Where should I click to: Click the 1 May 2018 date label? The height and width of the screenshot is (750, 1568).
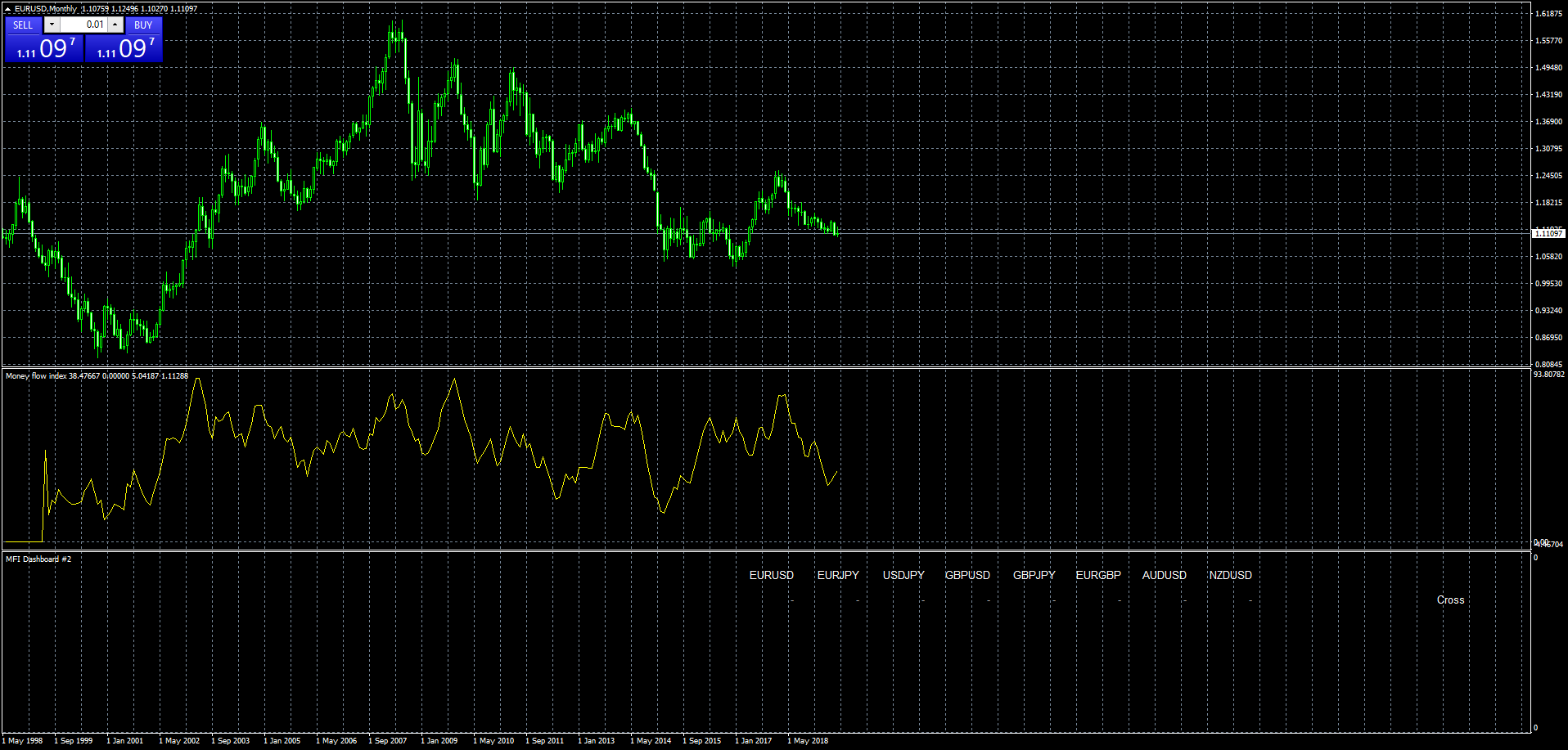click(x=808, y=741)
